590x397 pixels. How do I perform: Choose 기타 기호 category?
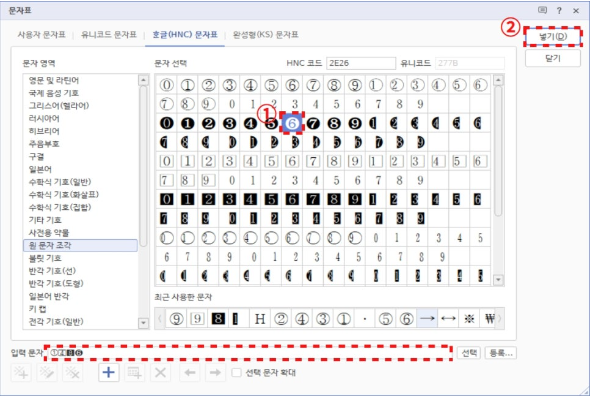pyautogui.click(x=45, y=220)
